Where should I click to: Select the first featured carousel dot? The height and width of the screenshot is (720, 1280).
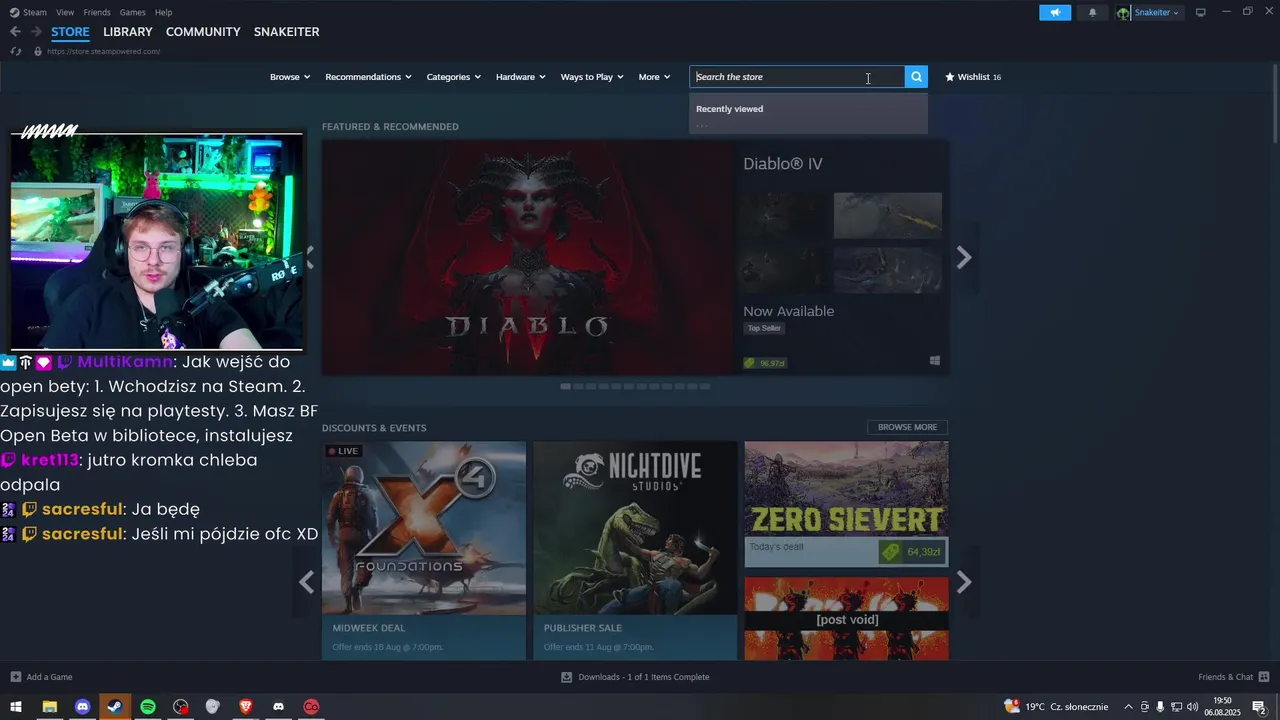point(565,386)
